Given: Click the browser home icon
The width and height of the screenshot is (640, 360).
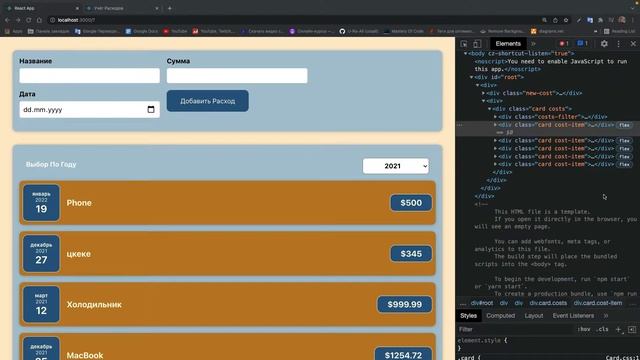Looking at the screenshot, I should click(39, 20).
